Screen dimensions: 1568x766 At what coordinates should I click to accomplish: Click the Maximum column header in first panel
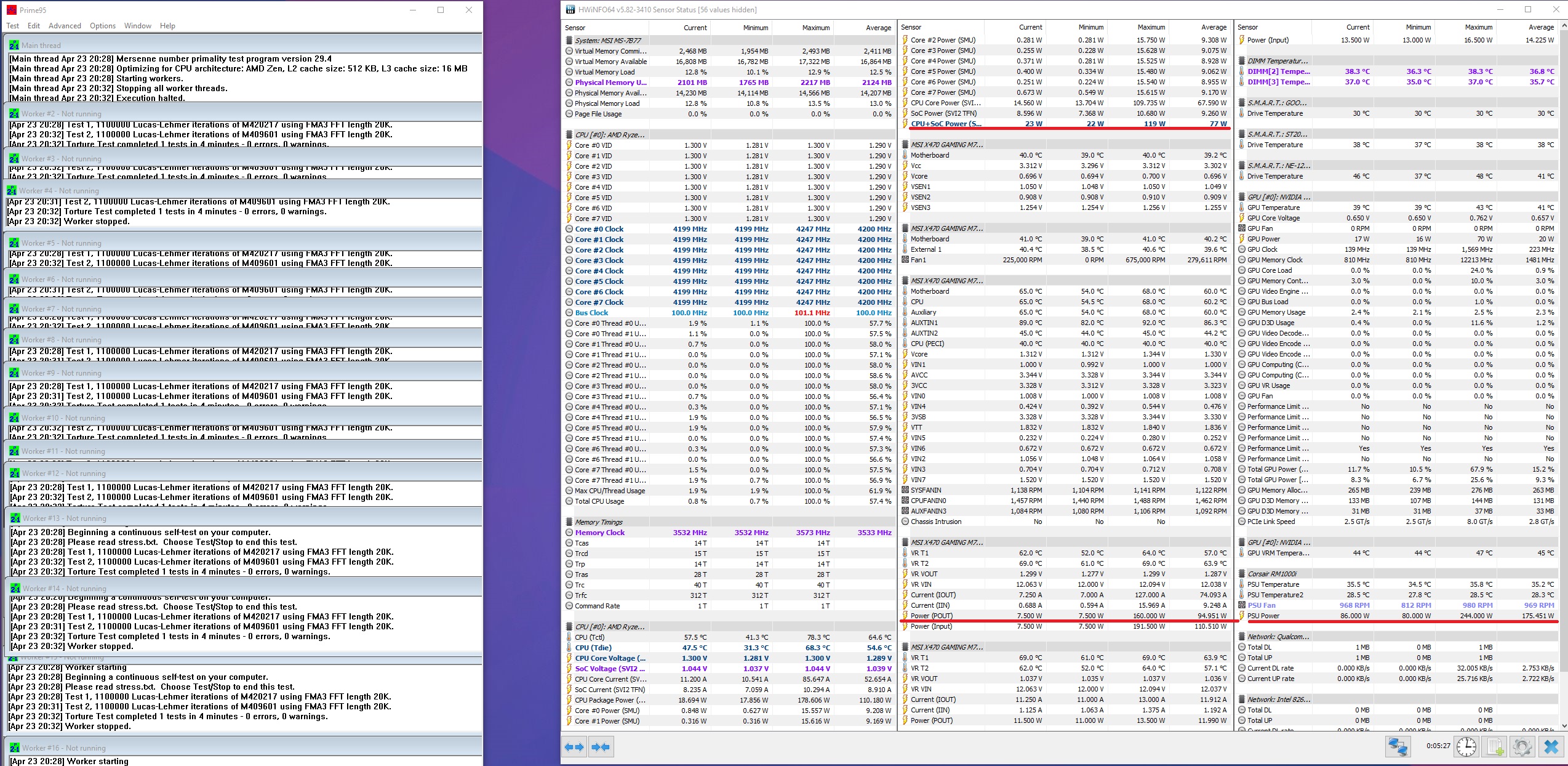815,28
